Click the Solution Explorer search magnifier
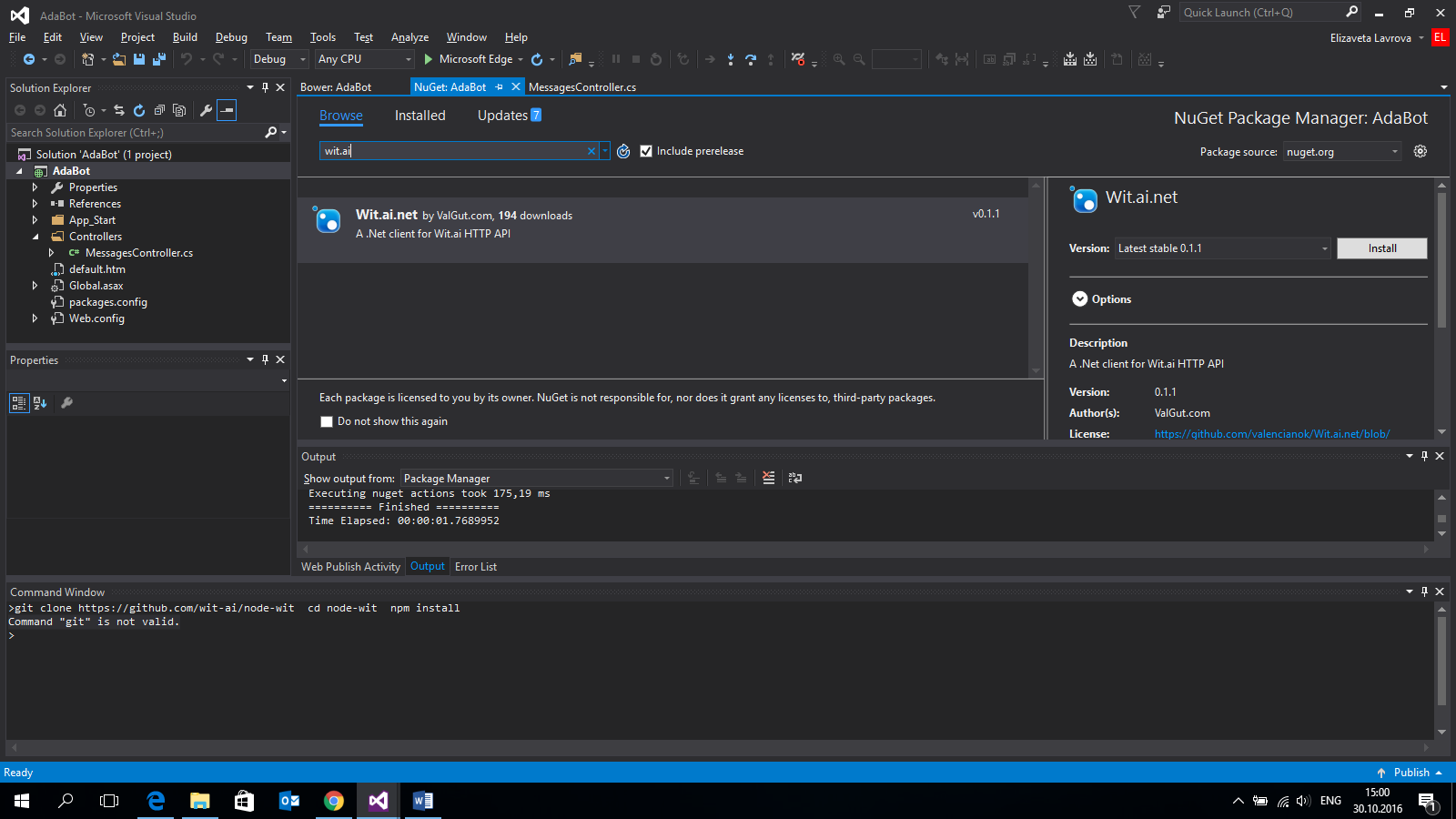This screenshot has width=1456, height=819. point(270,133)
